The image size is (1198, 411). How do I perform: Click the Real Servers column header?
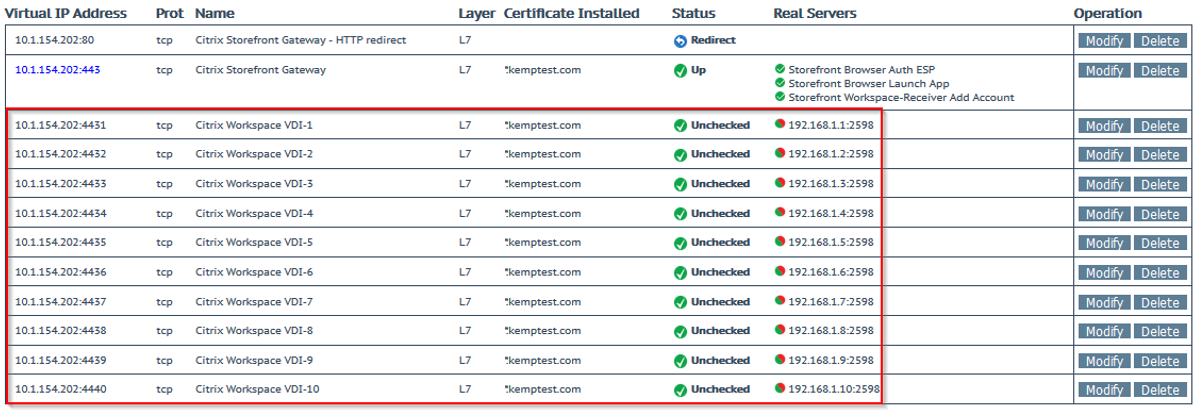click(x=814, y=14)
